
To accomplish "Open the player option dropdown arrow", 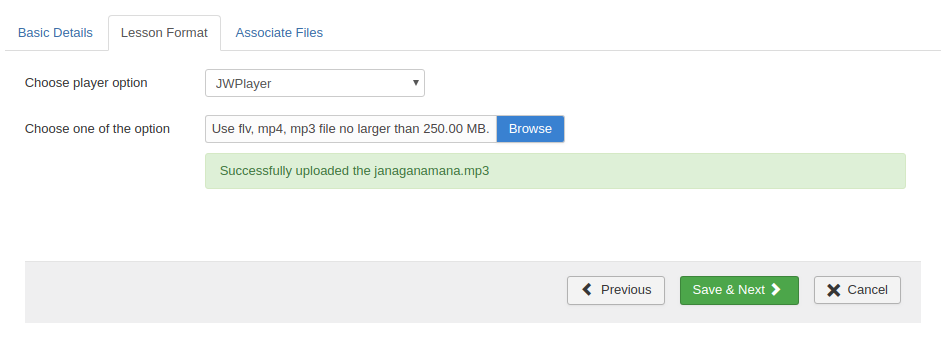I will 415,83.
